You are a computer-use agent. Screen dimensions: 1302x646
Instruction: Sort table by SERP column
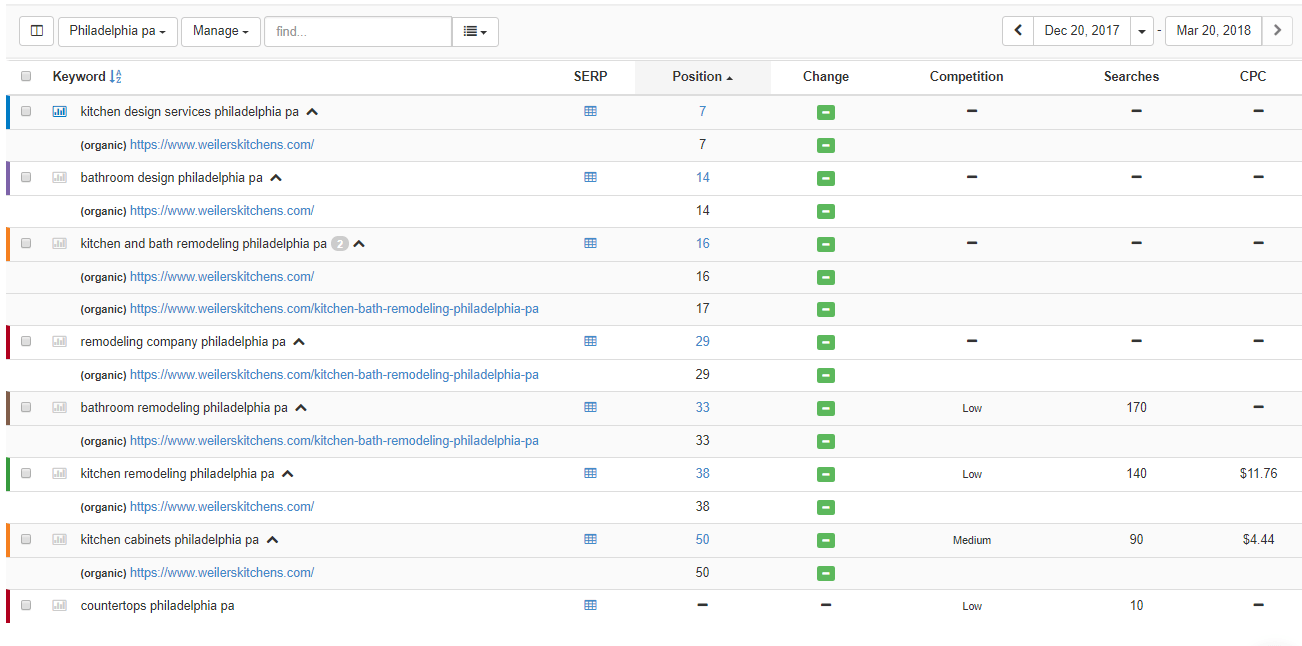[590, 77]
